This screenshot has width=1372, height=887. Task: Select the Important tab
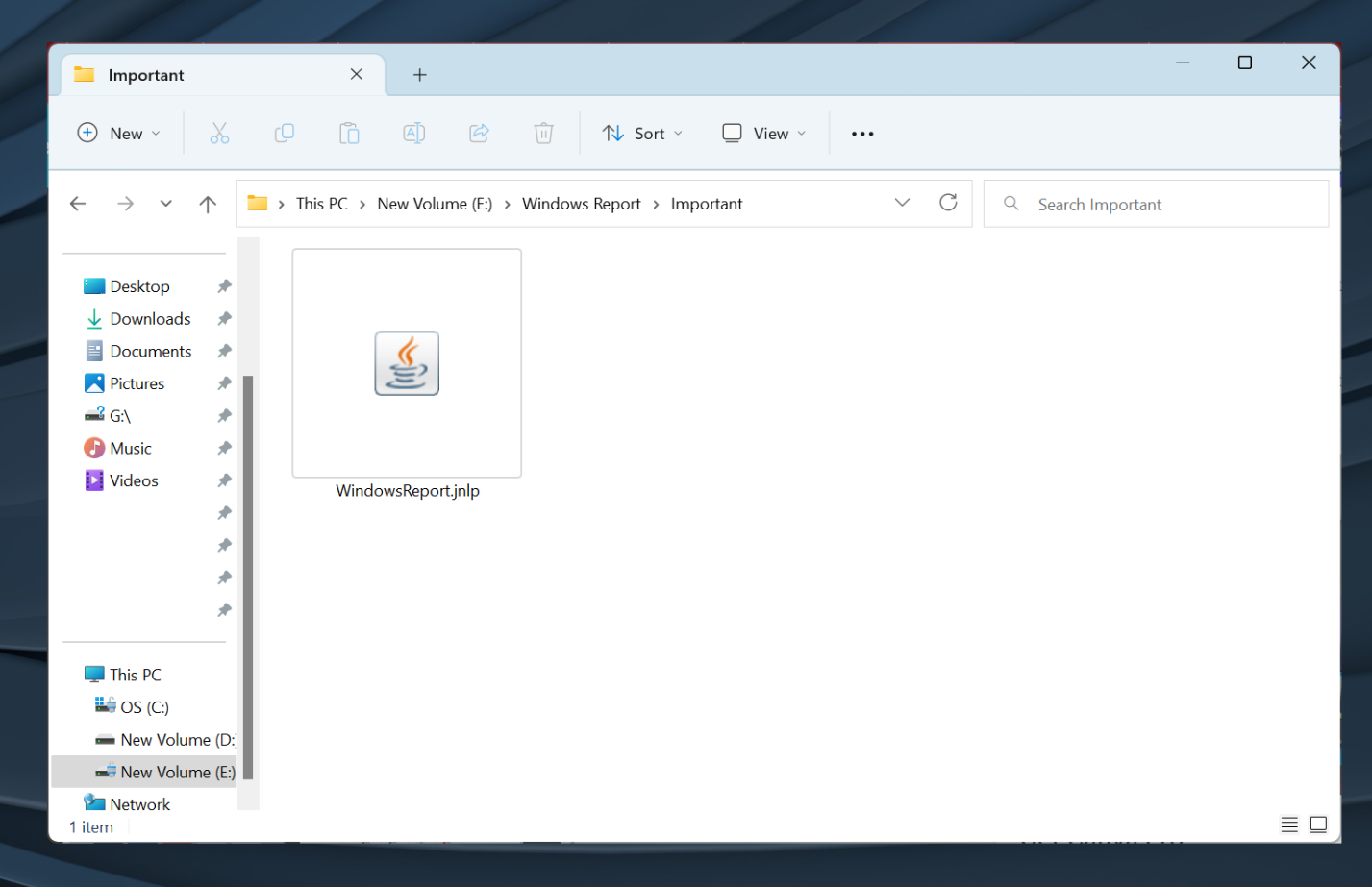(x=223, y=75)
